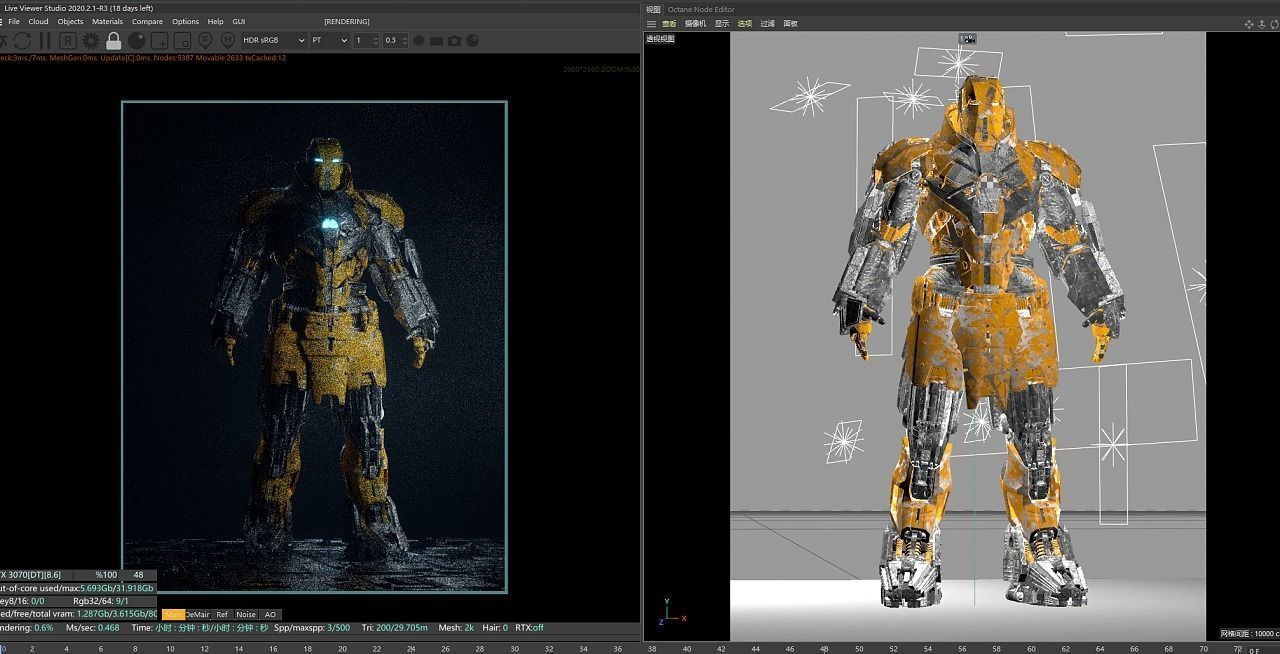Click the add render region icon
Screen dimensions: 1280x654
coord(159,41)
